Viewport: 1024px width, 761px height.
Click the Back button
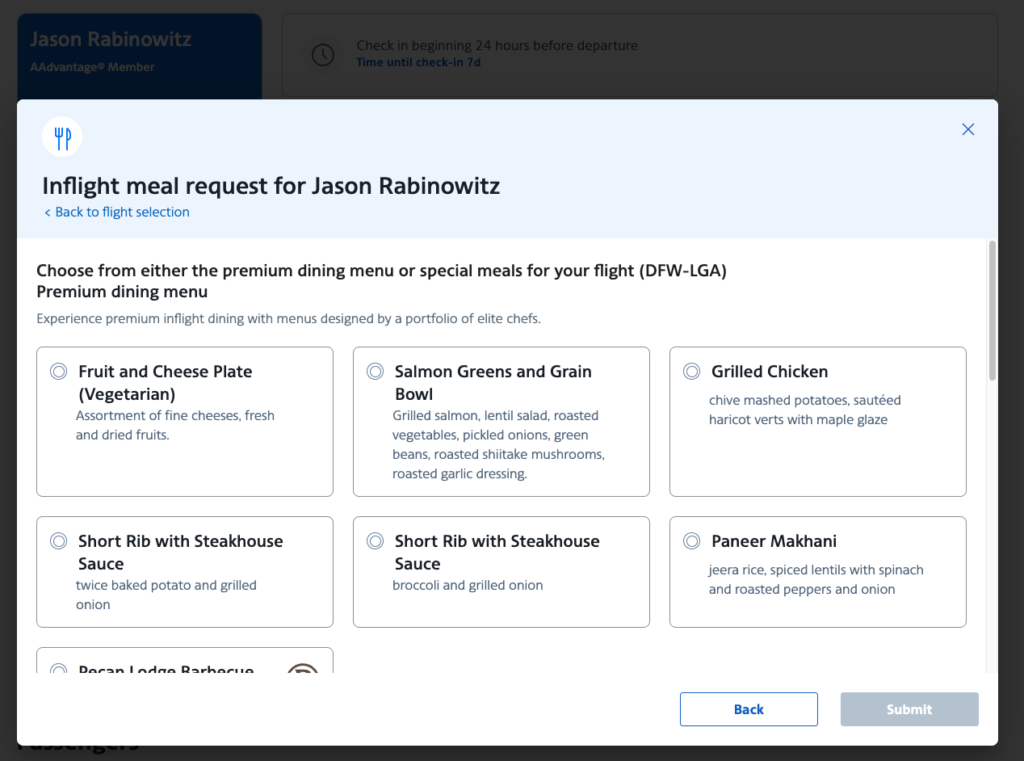point(748,709)
